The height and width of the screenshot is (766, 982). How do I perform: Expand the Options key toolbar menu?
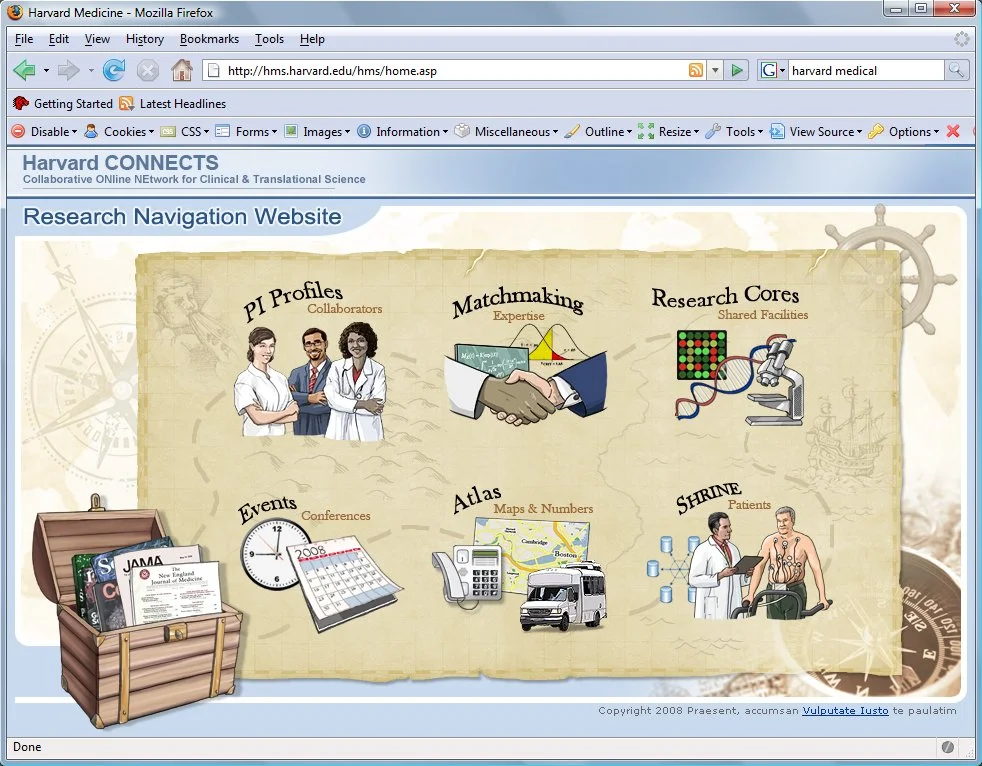904,132
